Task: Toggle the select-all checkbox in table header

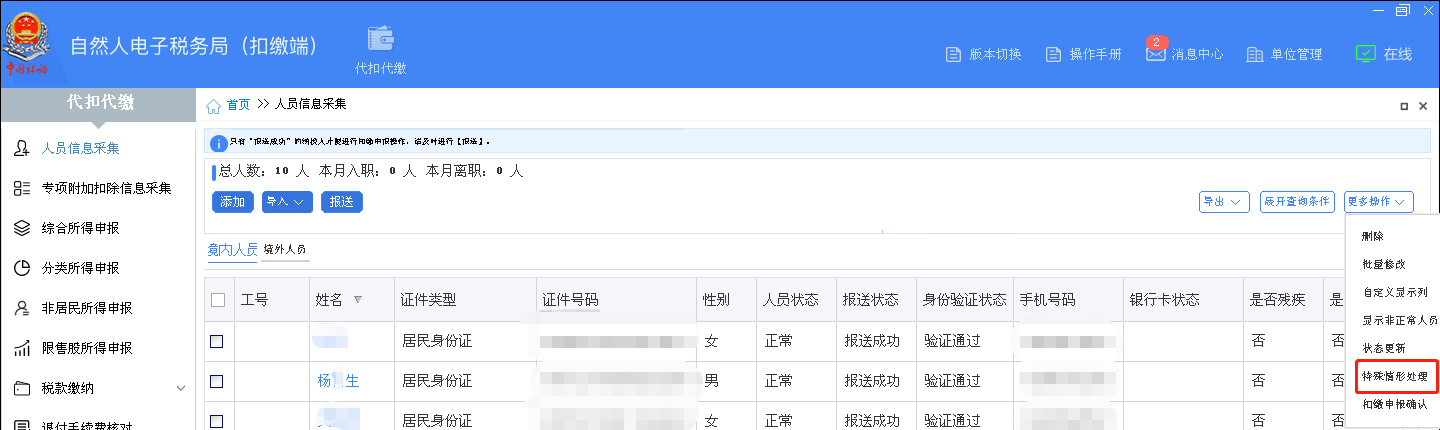Action: (x=218, y=300)
